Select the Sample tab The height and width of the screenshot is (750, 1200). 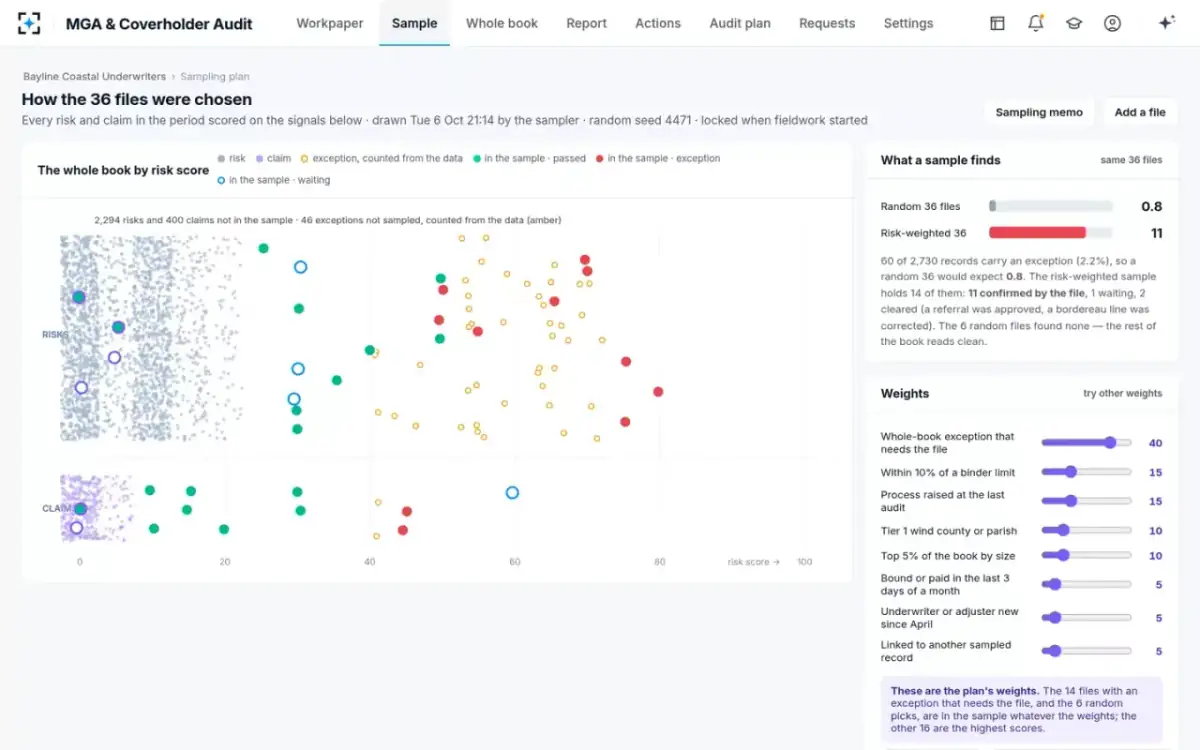click(x=414, y=23)
